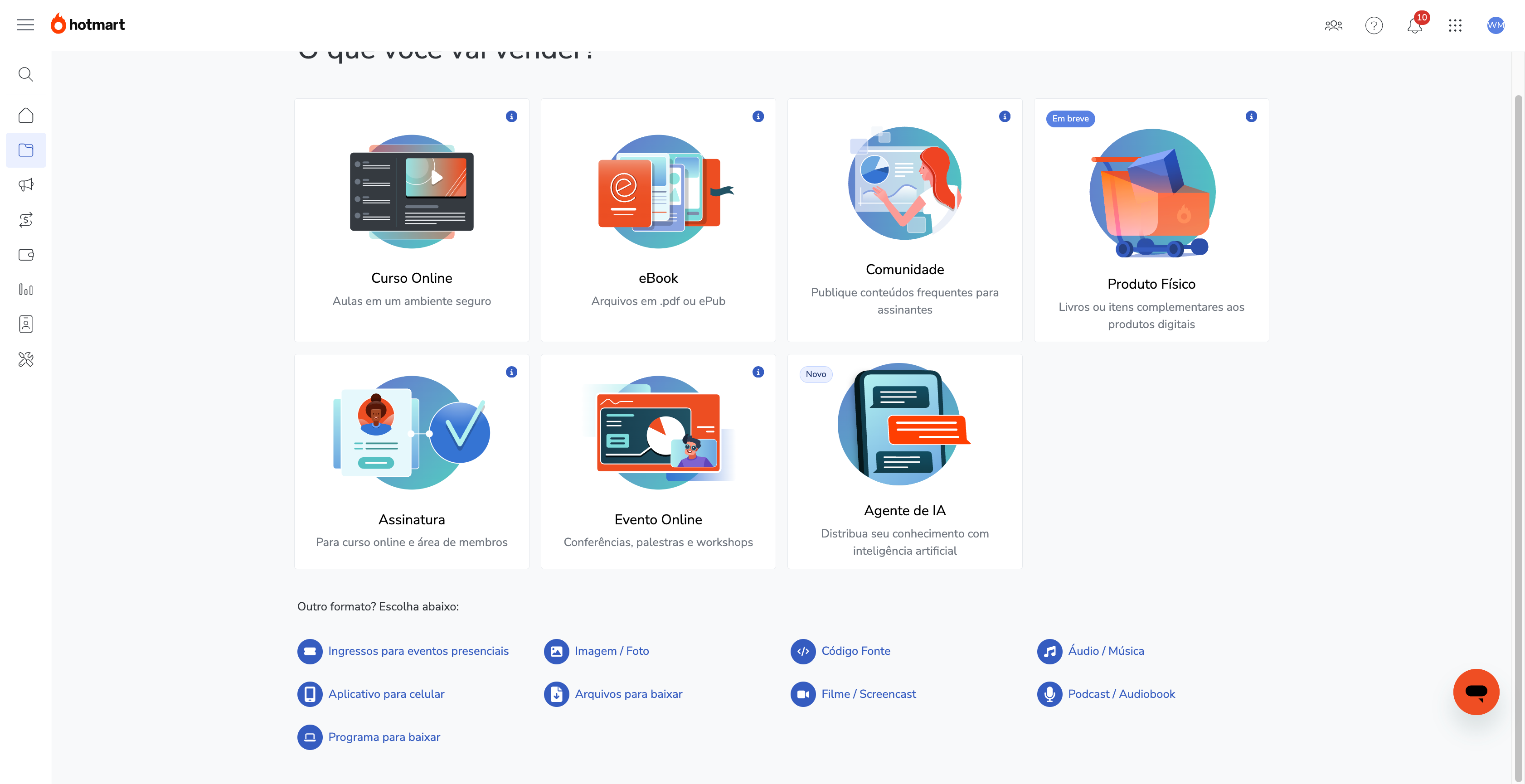
Task: Open the wallet sidebar icon
Action: [x=25, y=255]
